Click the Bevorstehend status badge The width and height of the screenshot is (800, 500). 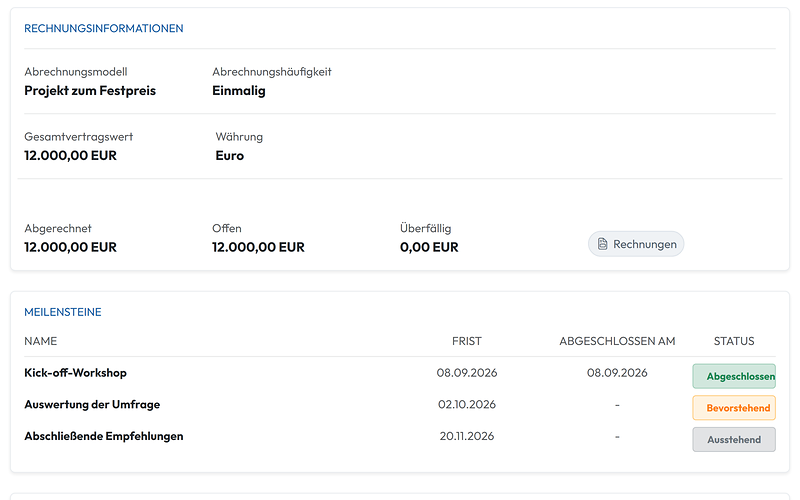coord(734,408)
